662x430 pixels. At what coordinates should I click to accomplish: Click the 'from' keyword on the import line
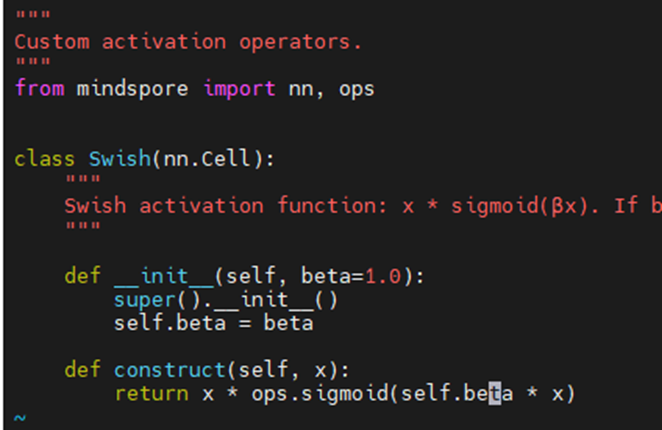click(39, 88)
